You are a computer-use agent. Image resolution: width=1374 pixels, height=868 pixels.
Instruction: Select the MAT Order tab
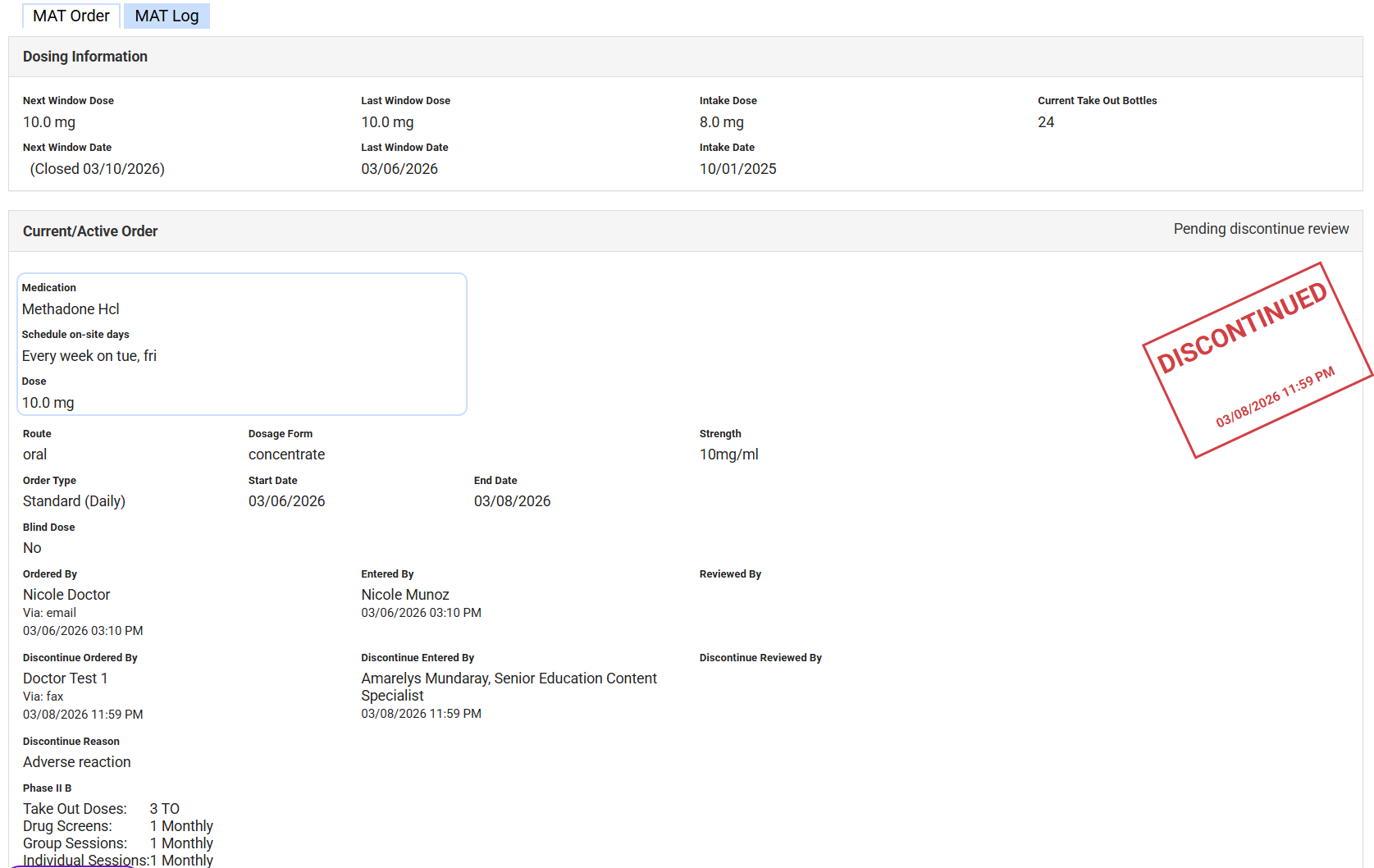tap(71, 16)
